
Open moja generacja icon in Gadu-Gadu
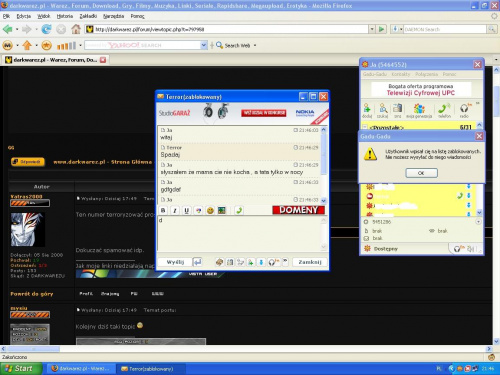tap(419, 110)
